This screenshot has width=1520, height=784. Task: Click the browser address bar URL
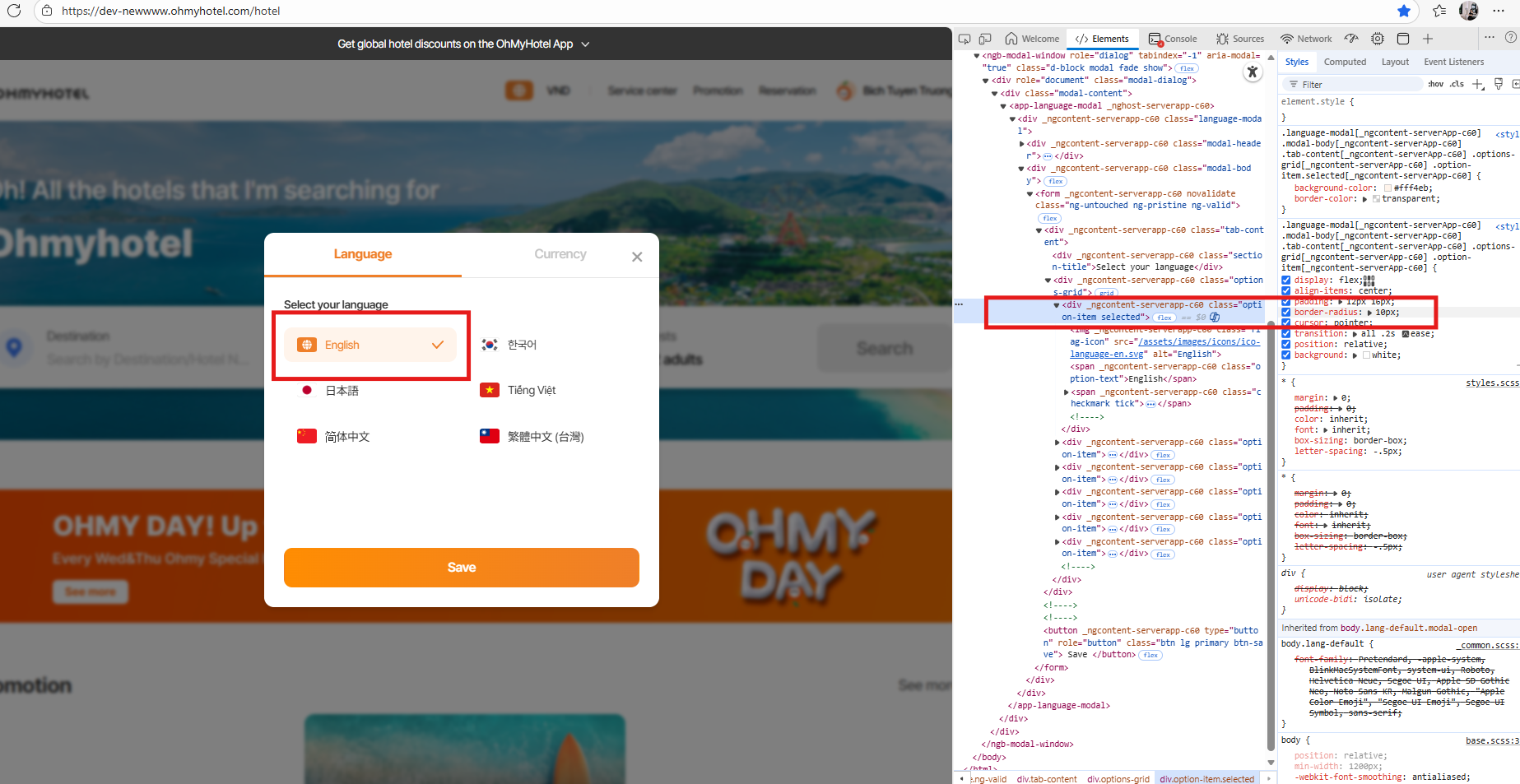click(170, 11)
